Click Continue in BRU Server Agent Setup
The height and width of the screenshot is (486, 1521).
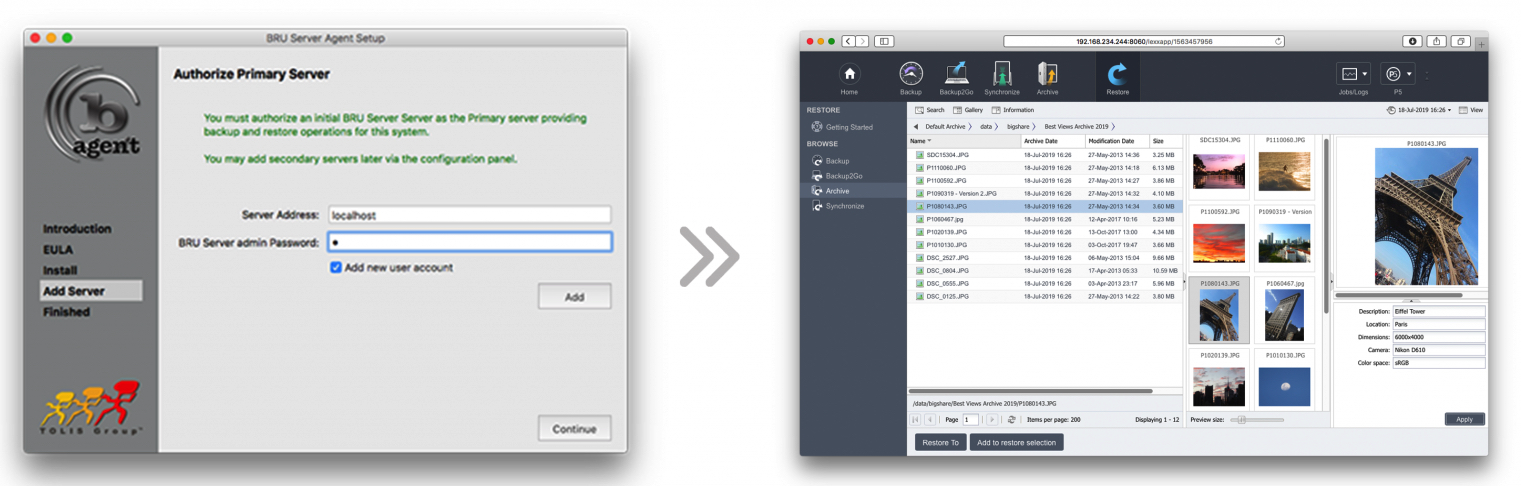pos(574,430)
